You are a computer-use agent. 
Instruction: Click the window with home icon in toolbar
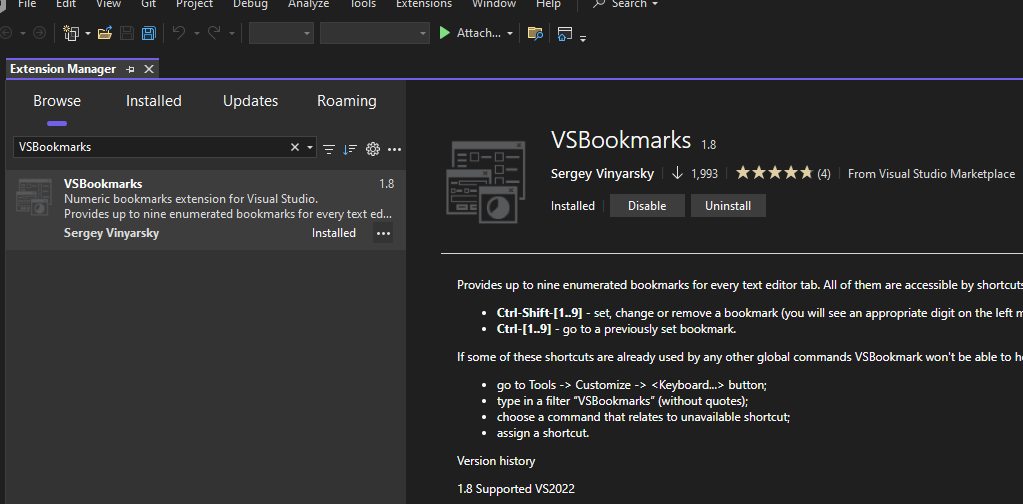564,33
